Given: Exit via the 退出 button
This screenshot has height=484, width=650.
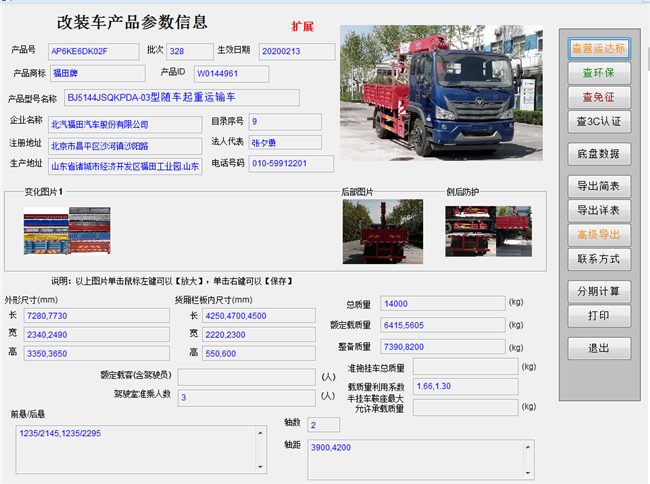Looking at the screenshot, I should point(599,348).
